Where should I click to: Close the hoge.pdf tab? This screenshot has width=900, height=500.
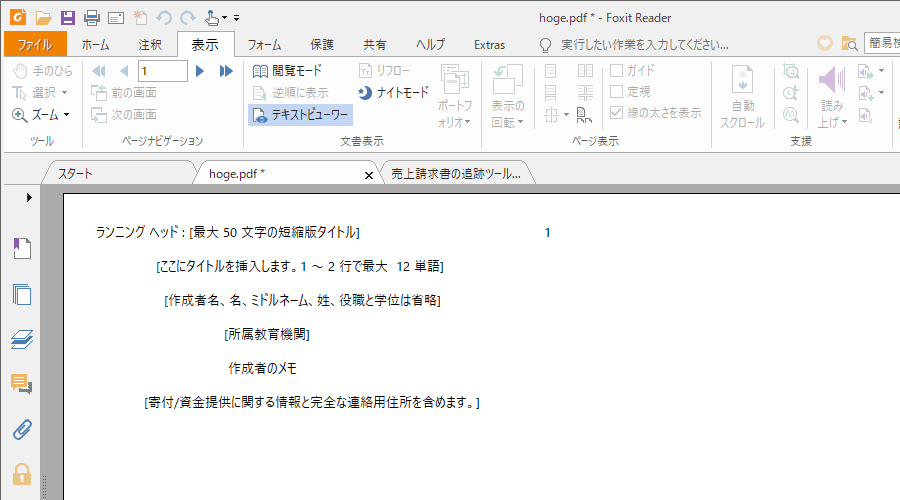click(x=368, y=175)
